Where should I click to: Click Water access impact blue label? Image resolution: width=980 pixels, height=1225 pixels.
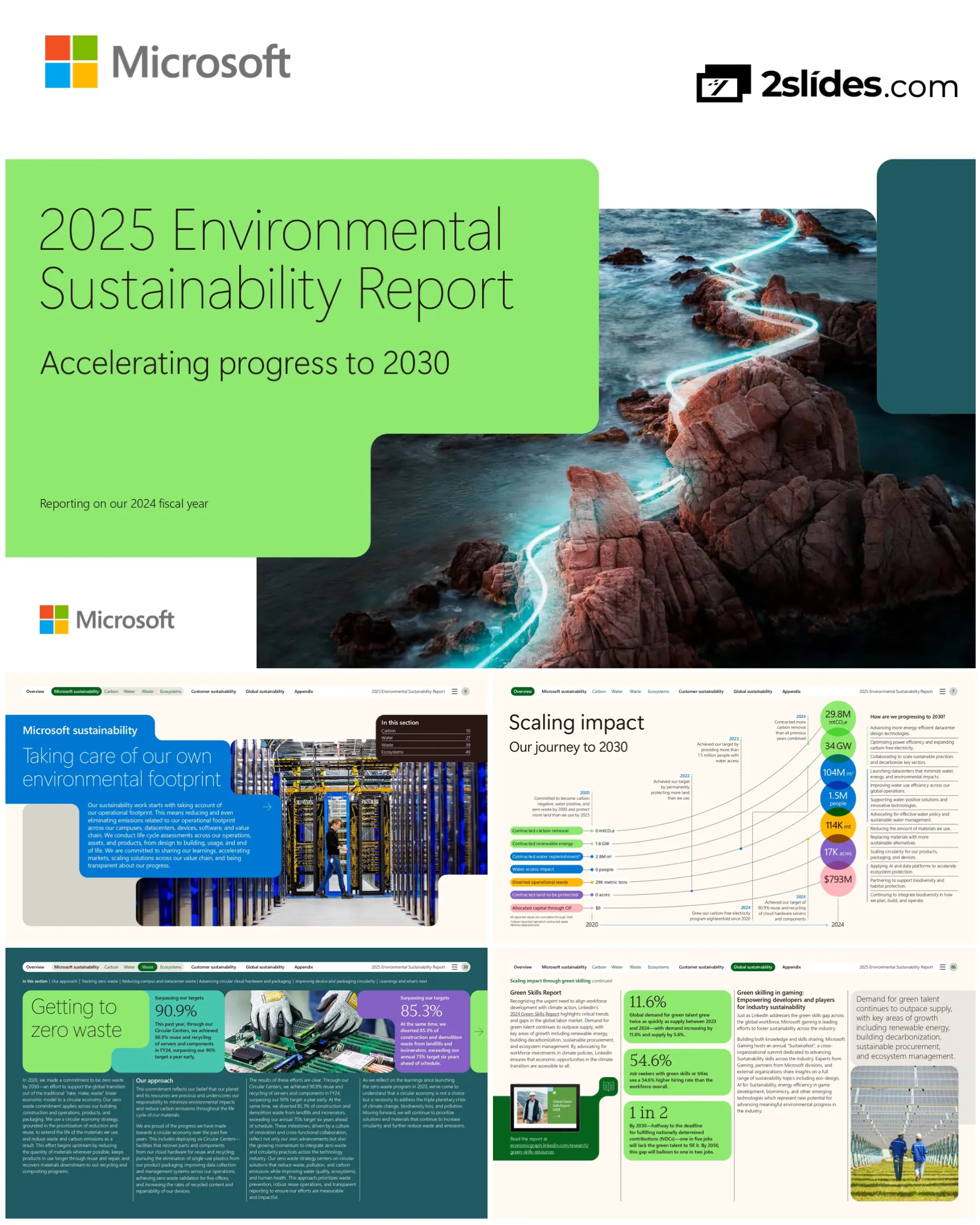click(546, 870)
